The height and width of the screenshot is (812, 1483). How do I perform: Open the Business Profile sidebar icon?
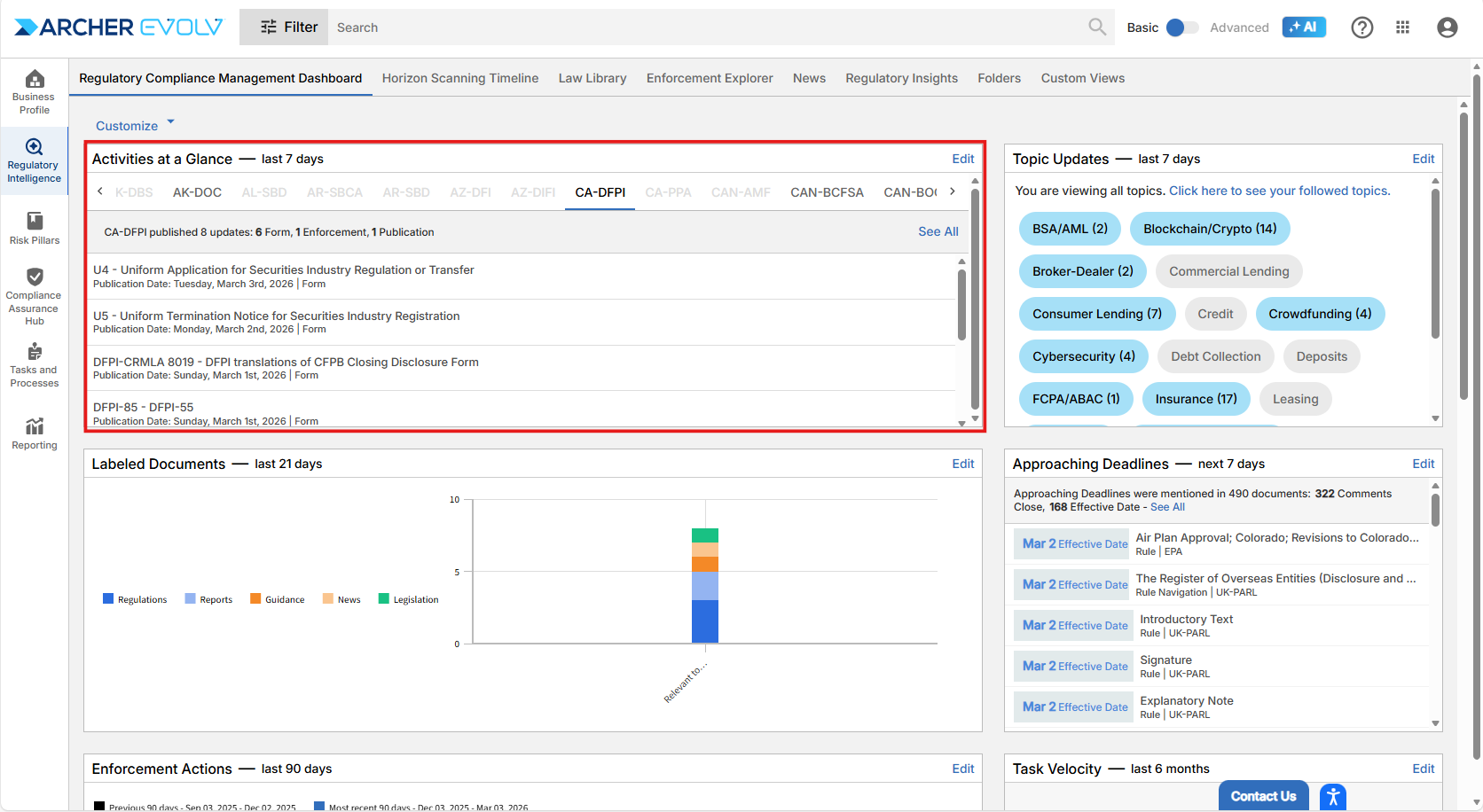pos(35,92)
